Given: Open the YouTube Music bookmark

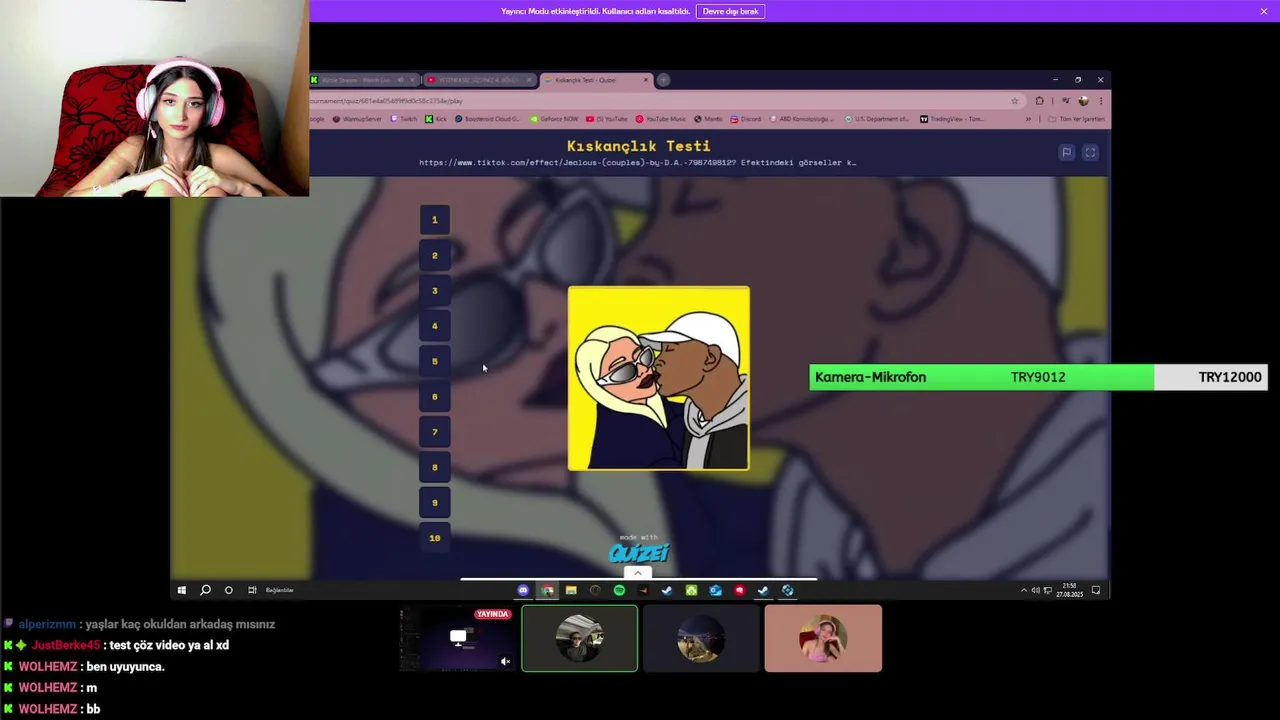Looking at the screenshot, I should coord(661,119).
